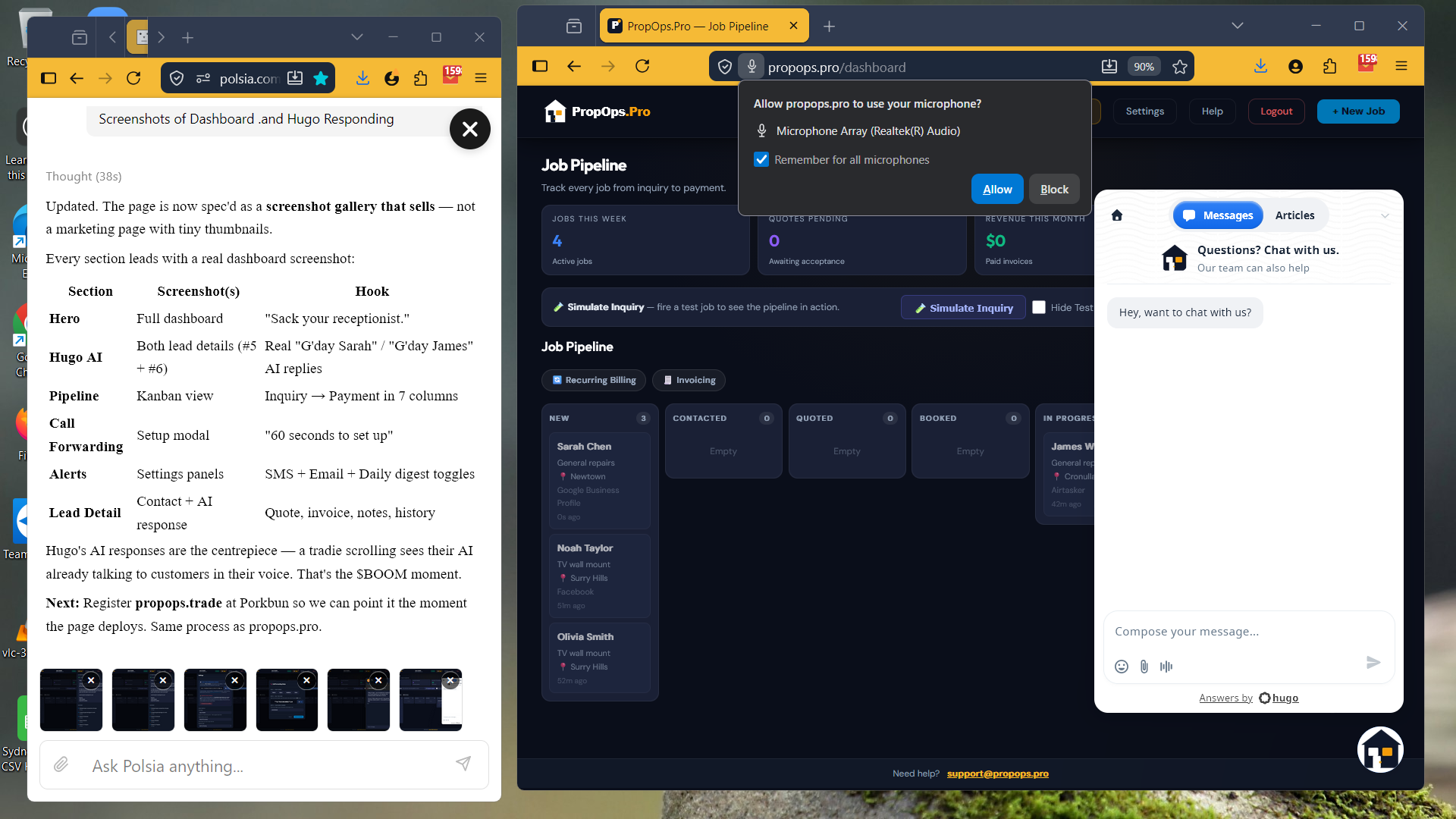Screen dimensions: 1456x819
Task: Click the Simulate Inquiry button
Action: [x=963, y=307]
